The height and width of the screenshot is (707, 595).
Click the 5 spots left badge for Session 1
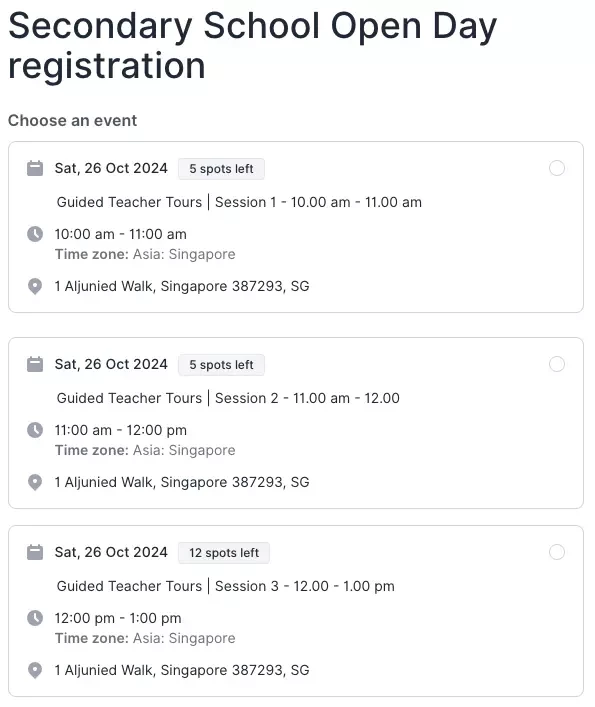(x=221, y=169)
